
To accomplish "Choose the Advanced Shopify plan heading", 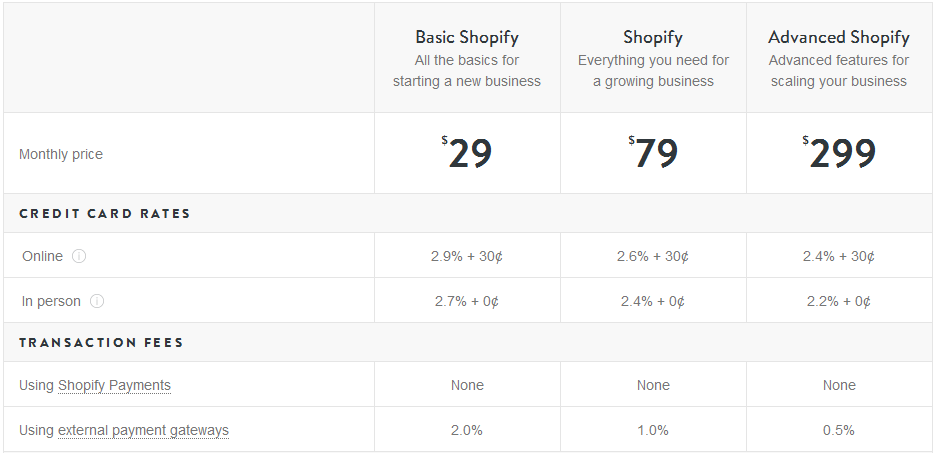I will click(x=839, y=38).
